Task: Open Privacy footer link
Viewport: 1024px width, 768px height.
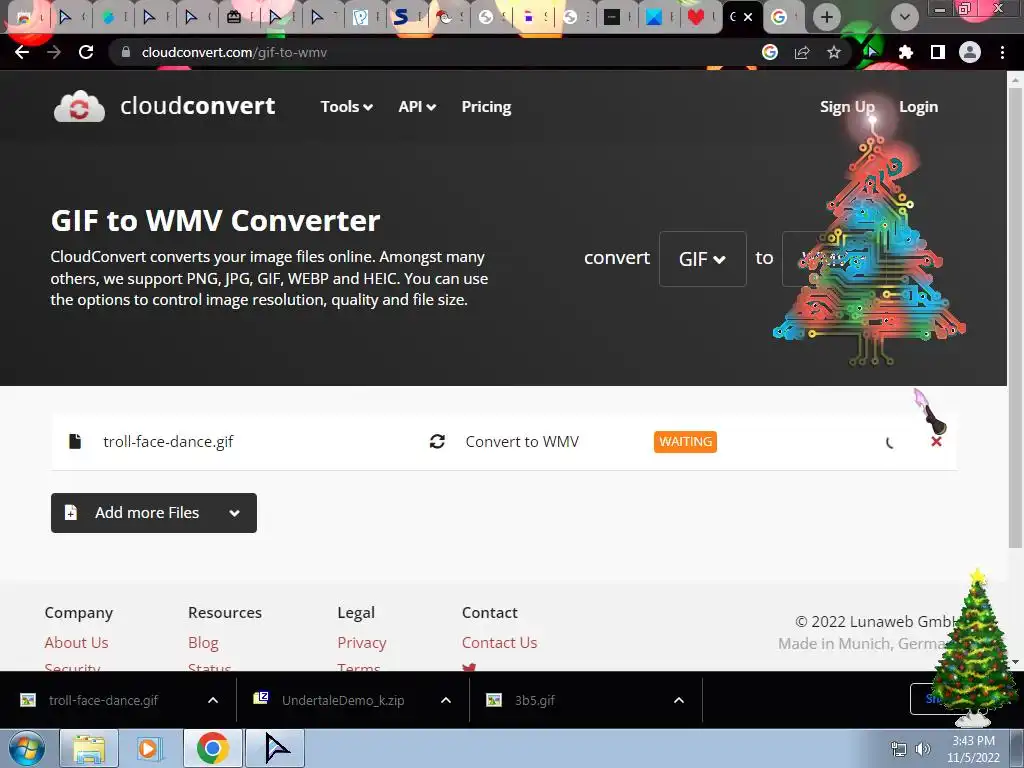Action: 362,643
